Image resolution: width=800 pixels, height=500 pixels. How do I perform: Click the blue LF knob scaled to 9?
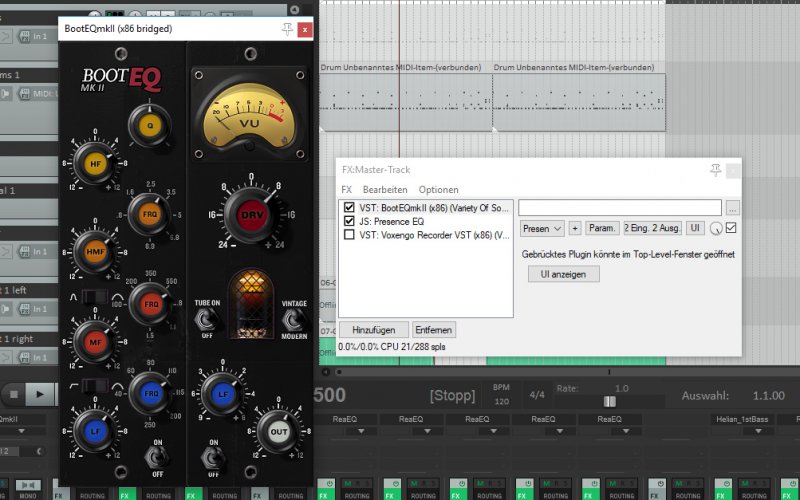pos(222,394)
